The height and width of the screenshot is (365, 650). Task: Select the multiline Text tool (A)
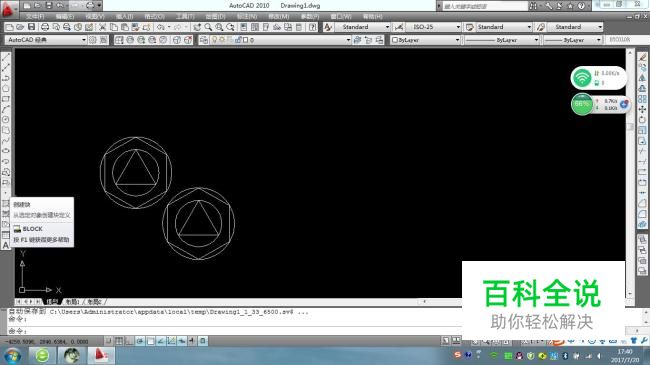(6, 245)
